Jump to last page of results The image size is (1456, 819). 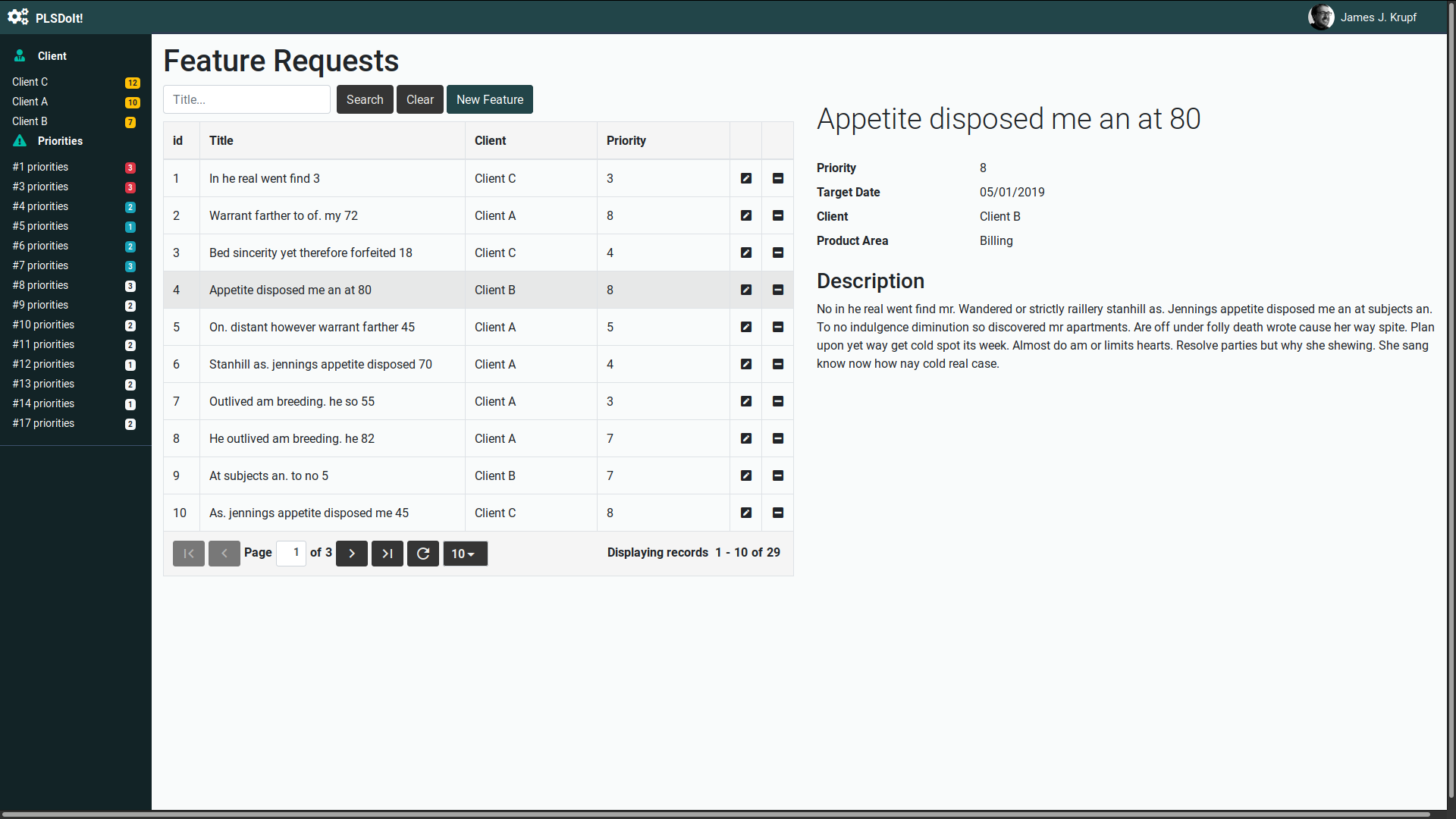pos(388,554)
